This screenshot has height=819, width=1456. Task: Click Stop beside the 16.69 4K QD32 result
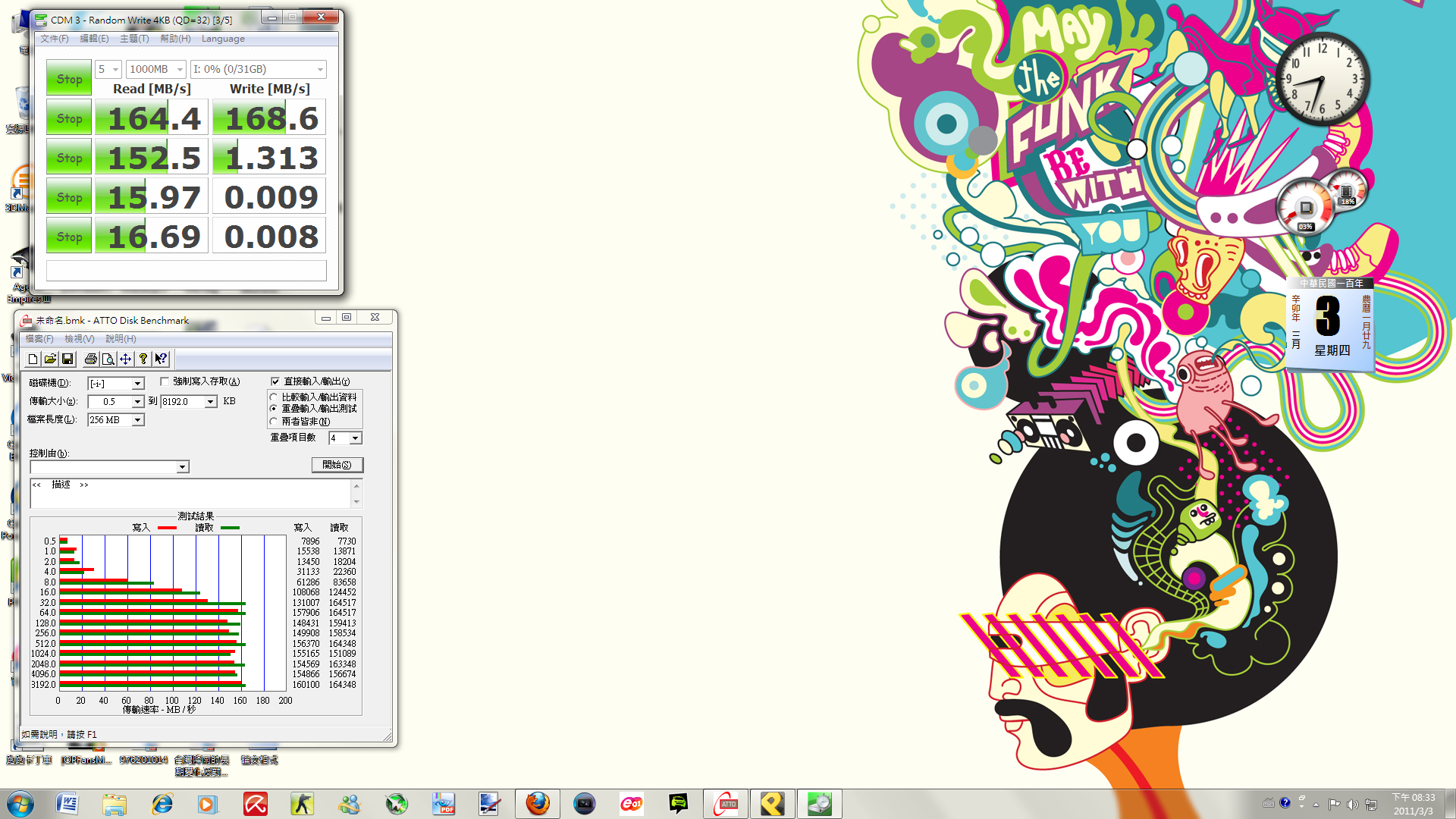coord(69,237)
